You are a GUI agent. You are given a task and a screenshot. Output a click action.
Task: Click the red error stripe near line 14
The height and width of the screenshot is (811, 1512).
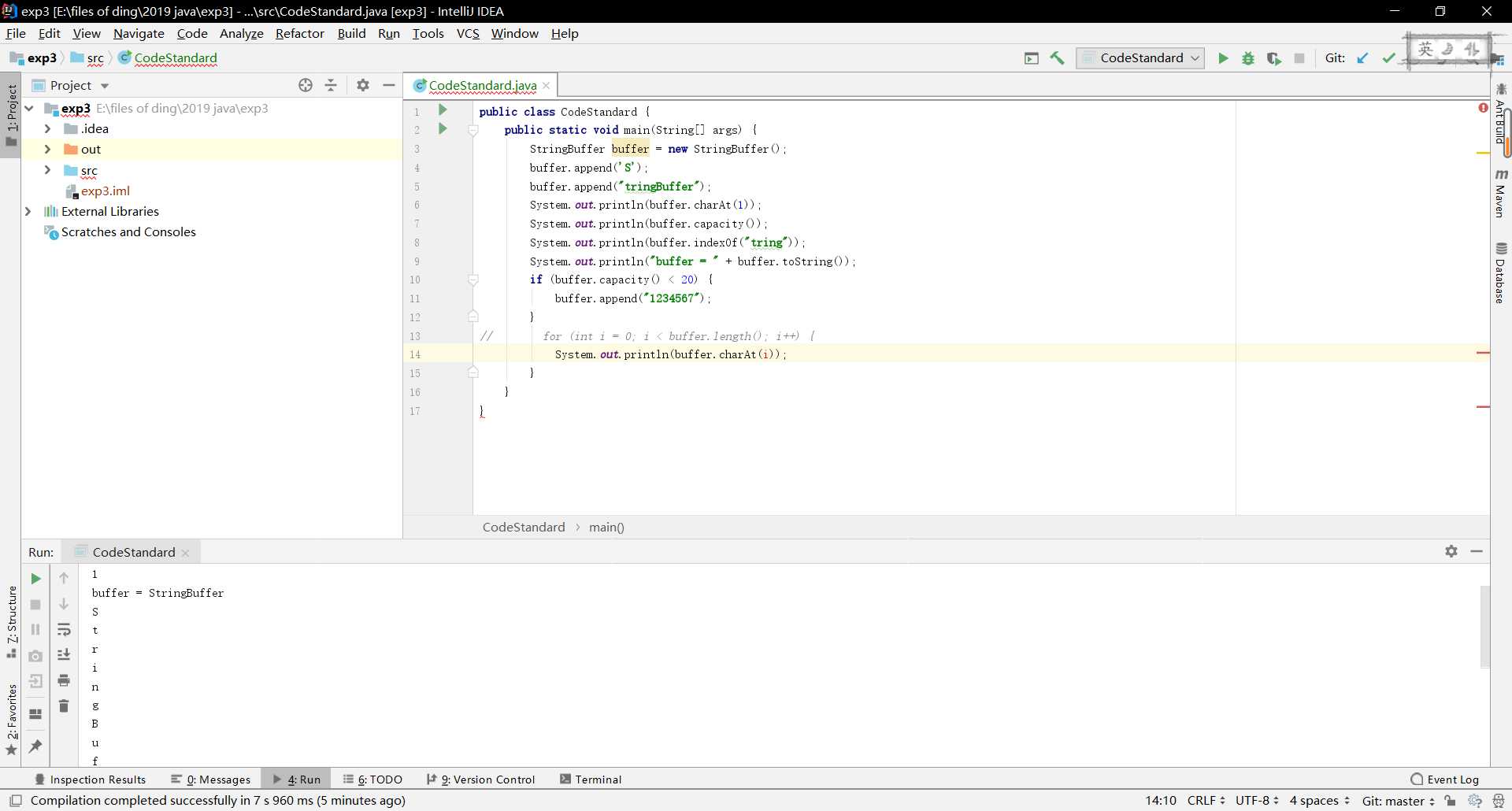pyautogui.click(x=1483, y=353)
